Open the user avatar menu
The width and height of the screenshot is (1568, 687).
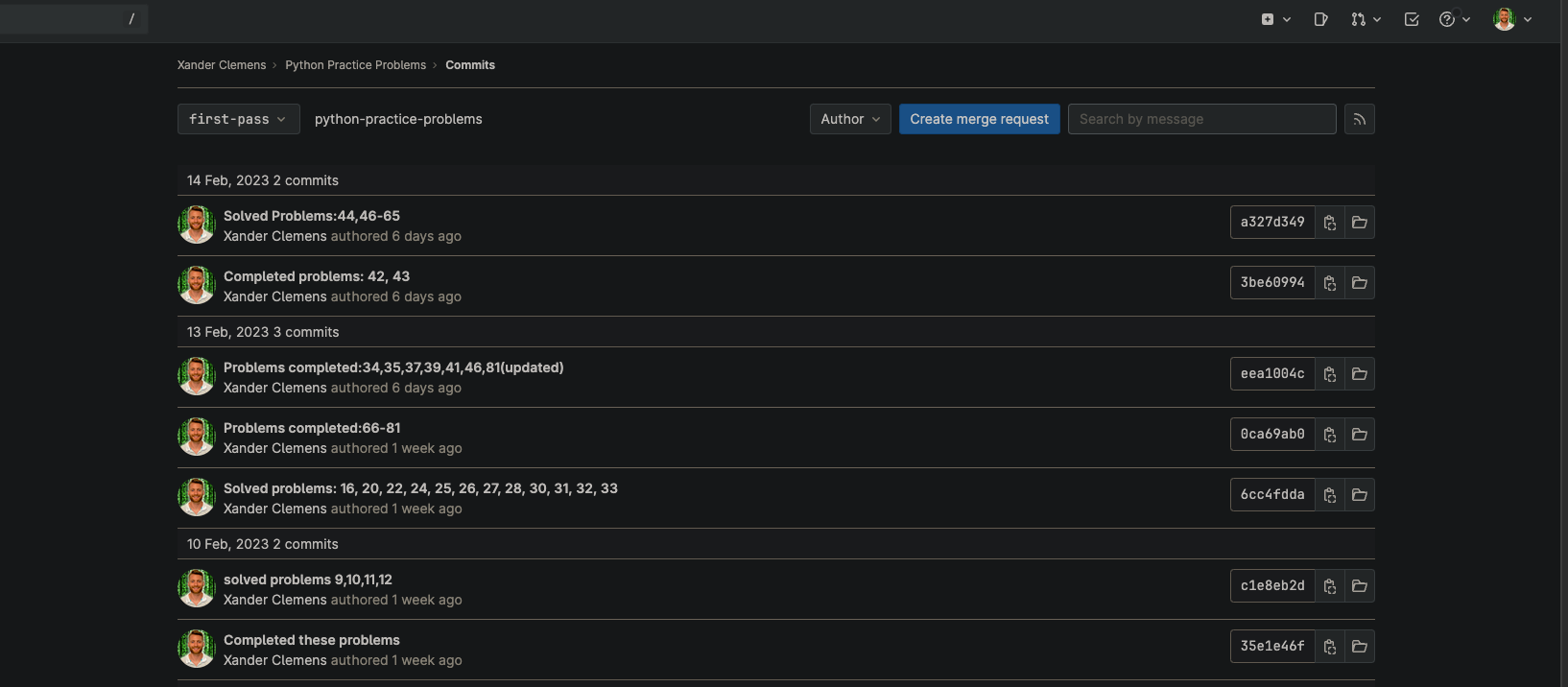1512,19
